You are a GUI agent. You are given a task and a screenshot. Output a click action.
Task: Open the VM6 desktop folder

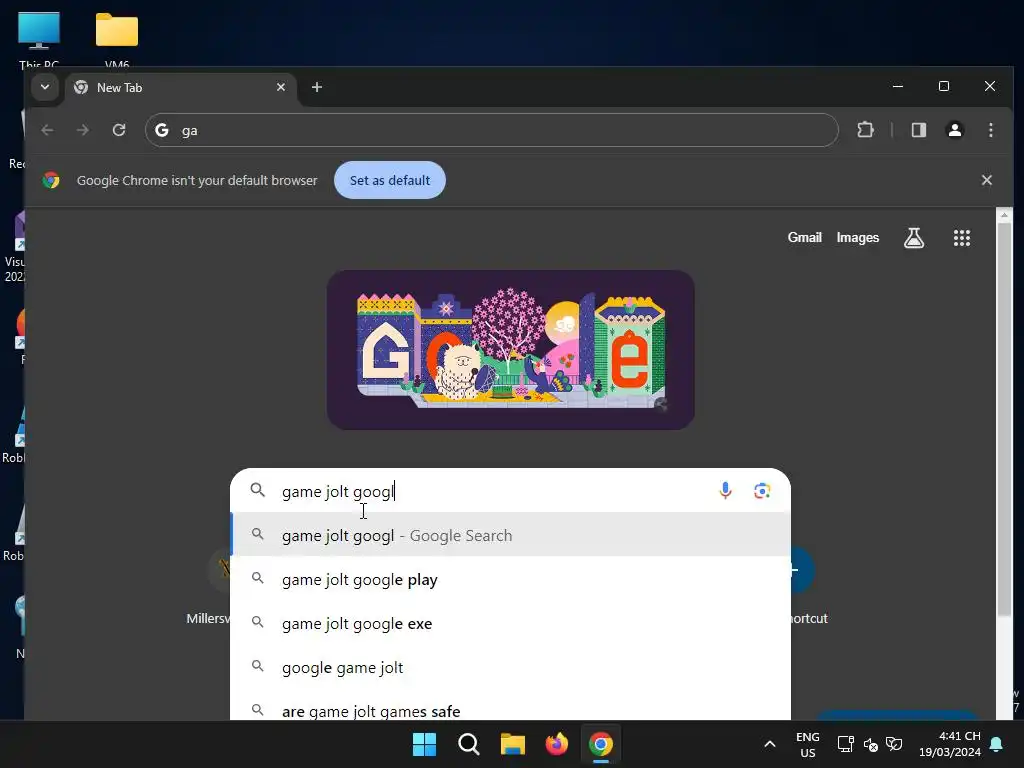point(117,39)
